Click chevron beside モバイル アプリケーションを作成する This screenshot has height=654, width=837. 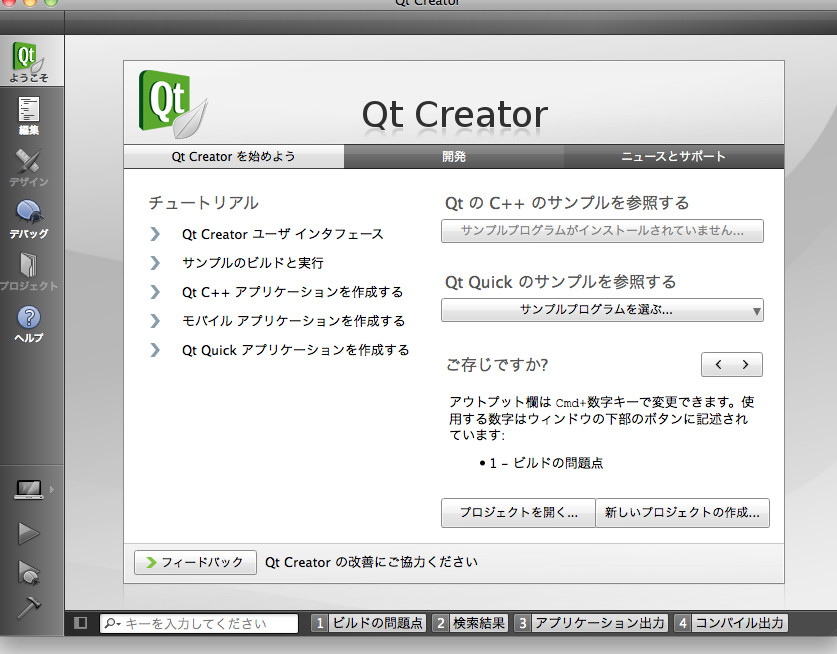pyautogui.click(x=155, y=320)
